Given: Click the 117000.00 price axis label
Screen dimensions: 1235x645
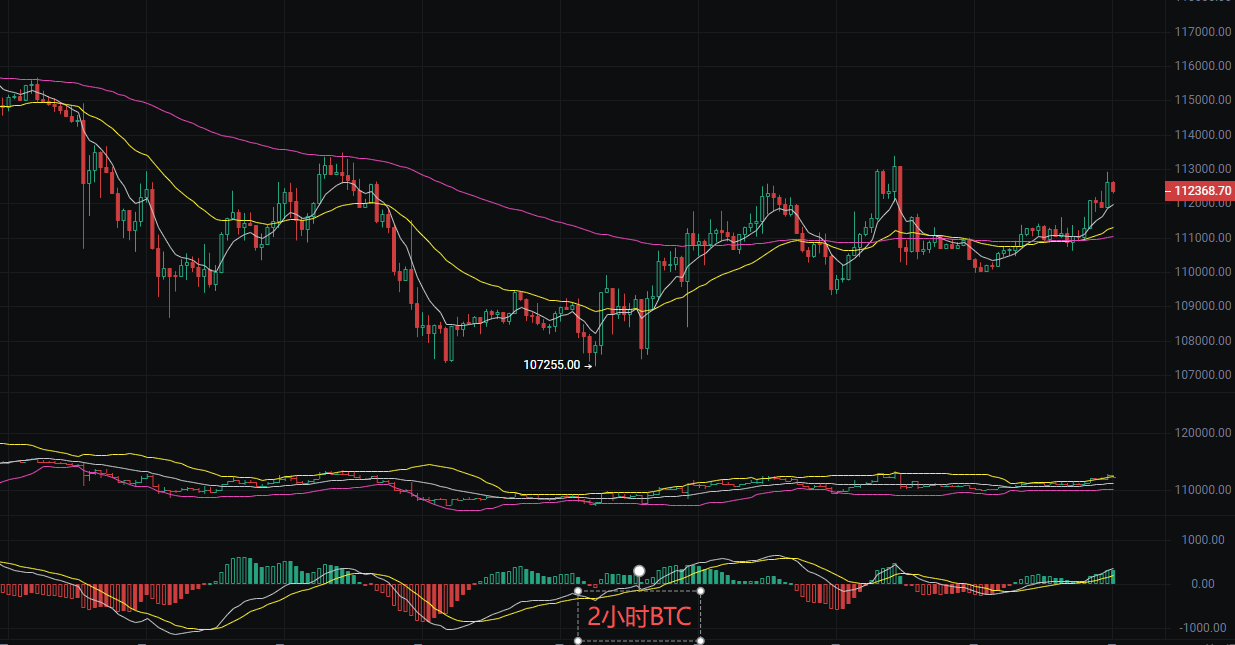Looking at the screenshot, I should (1203, 31).
